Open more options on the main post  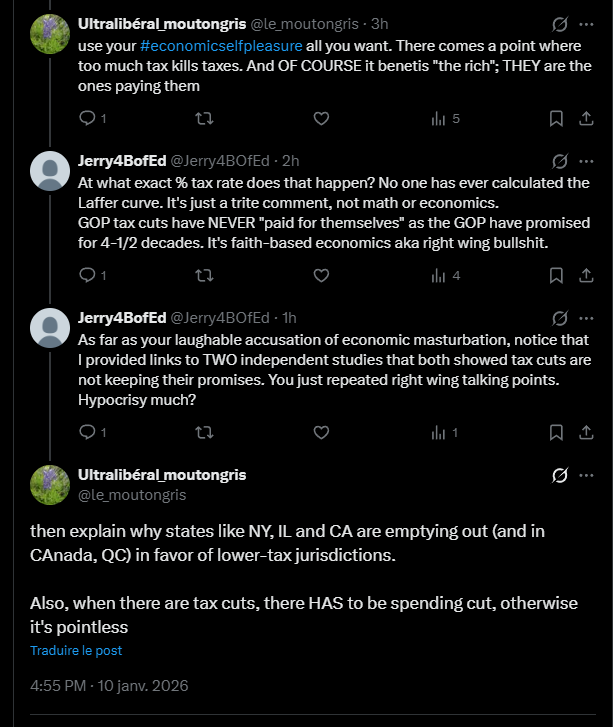click(x=588, y=475)
